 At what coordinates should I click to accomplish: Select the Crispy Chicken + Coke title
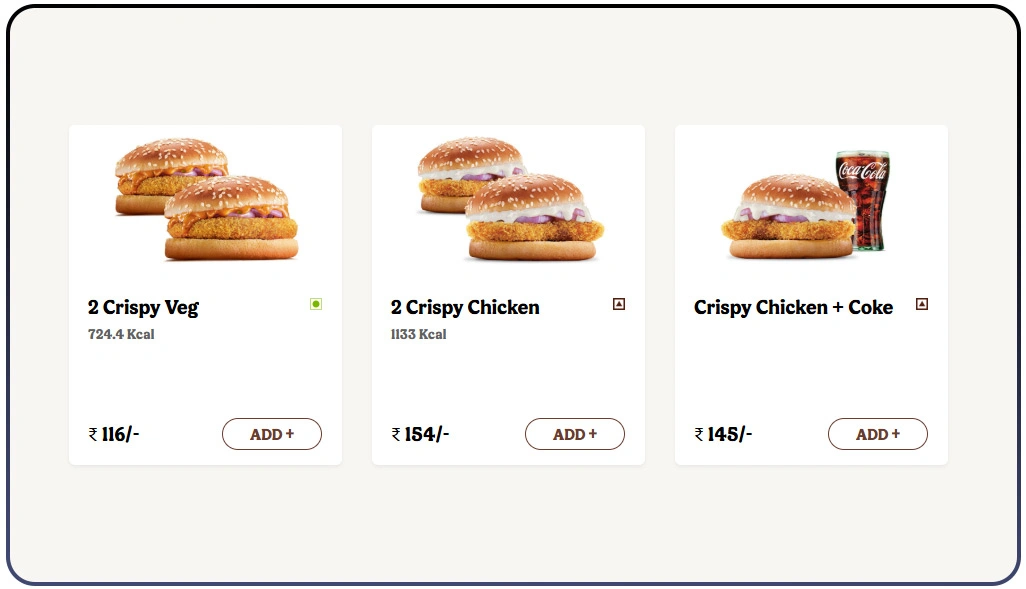coord(792,307)
